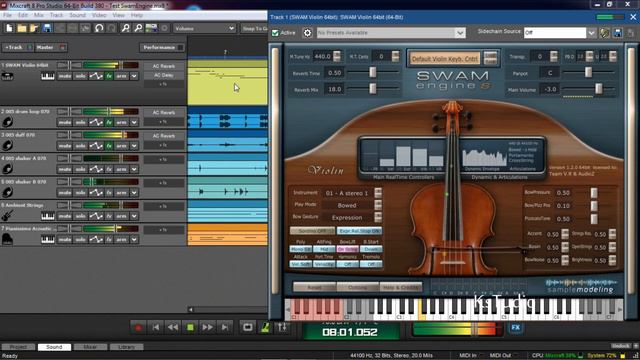The image size is (640, 360).
Task: Expand the SWAM Violin track options arrow
Action: (x=134, y=76)
